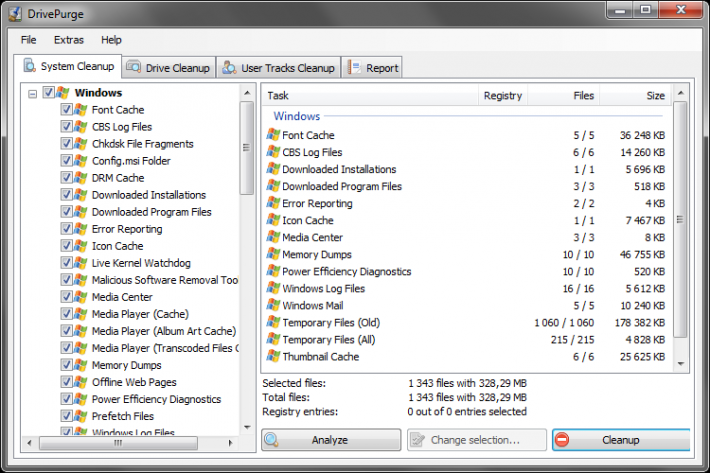The width and height of the screenshot is (710, 473).
Task: Click the icon beside Power Efficiency Diagnostics in the results list
Action: pos(273,271)
